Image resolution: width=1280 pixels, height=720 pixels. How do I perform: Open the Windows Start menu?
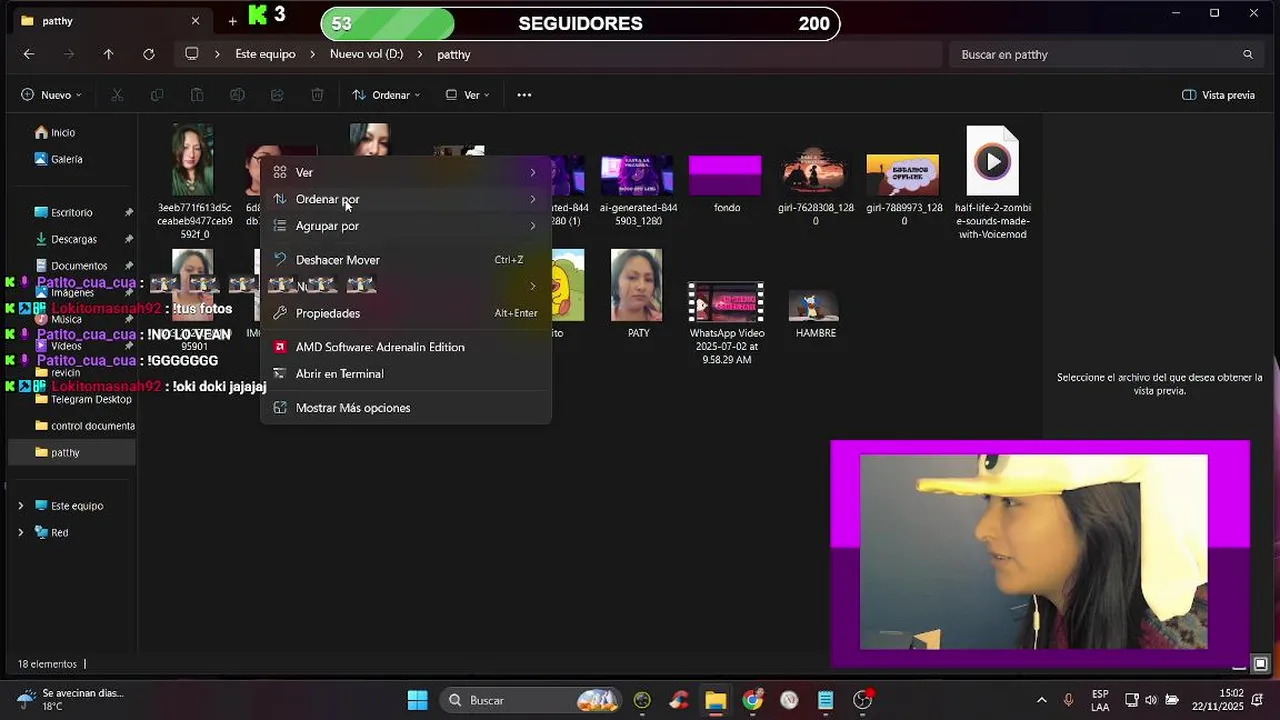tap(418, 700)
